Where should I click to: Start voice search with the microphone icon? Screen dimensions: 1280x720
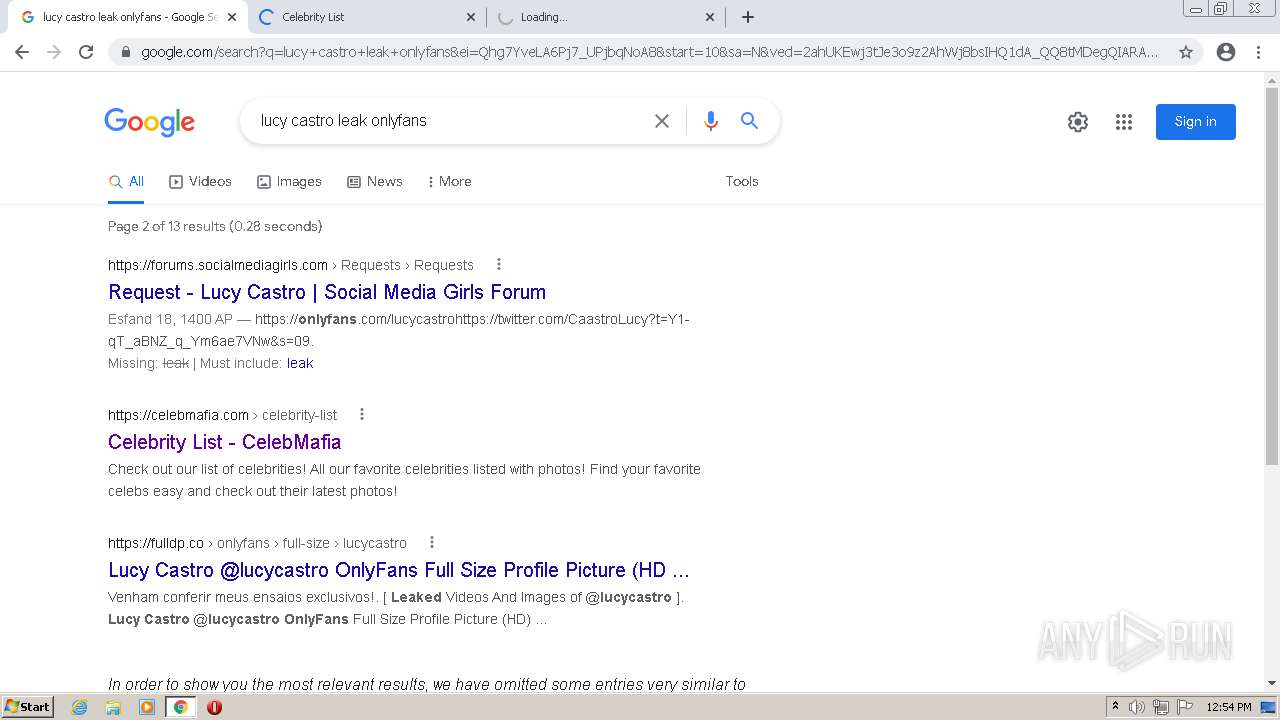711,121
